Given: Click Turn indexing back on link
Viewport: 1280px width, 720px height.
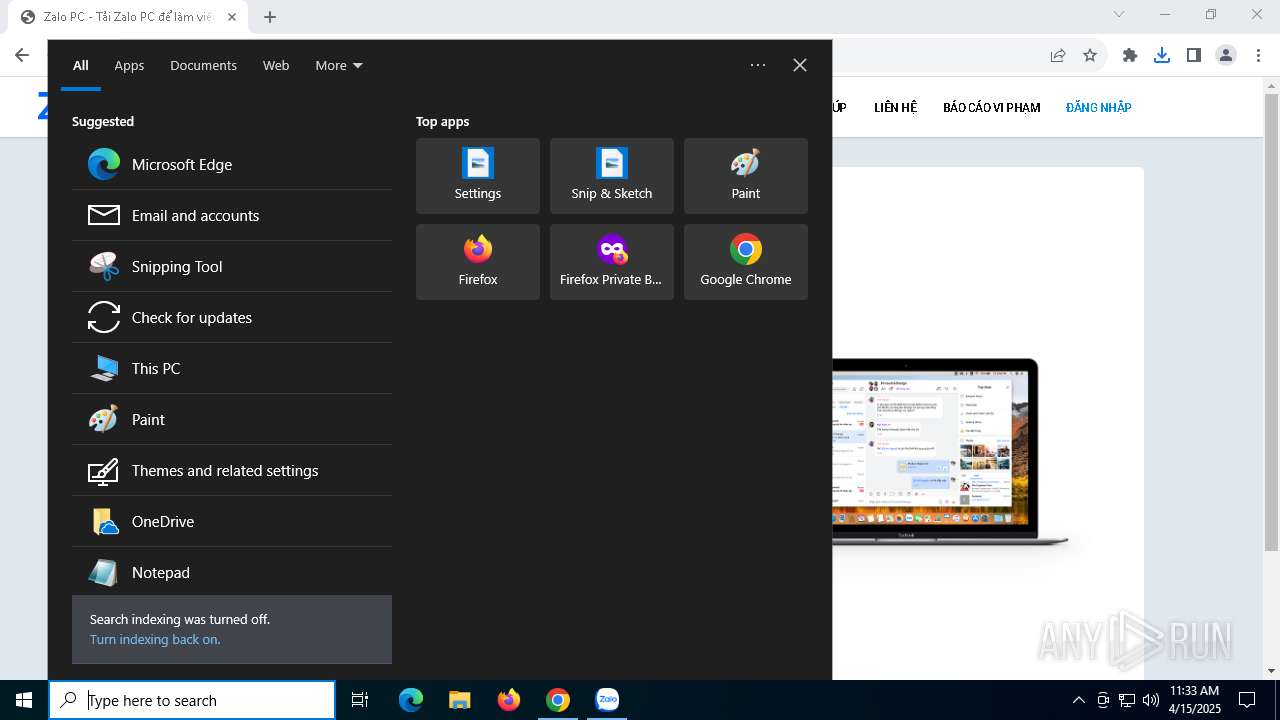Looking at the screenshot, I should coord(155,639).
